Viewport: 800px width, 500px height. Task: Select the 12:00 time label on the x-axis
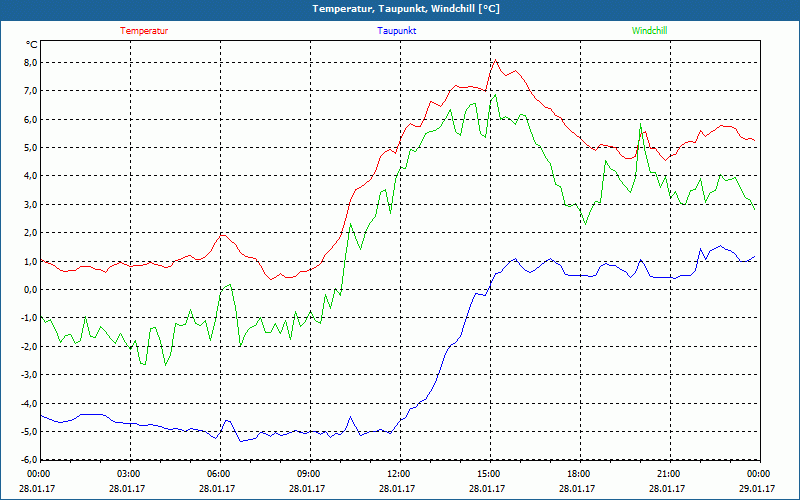399,474
